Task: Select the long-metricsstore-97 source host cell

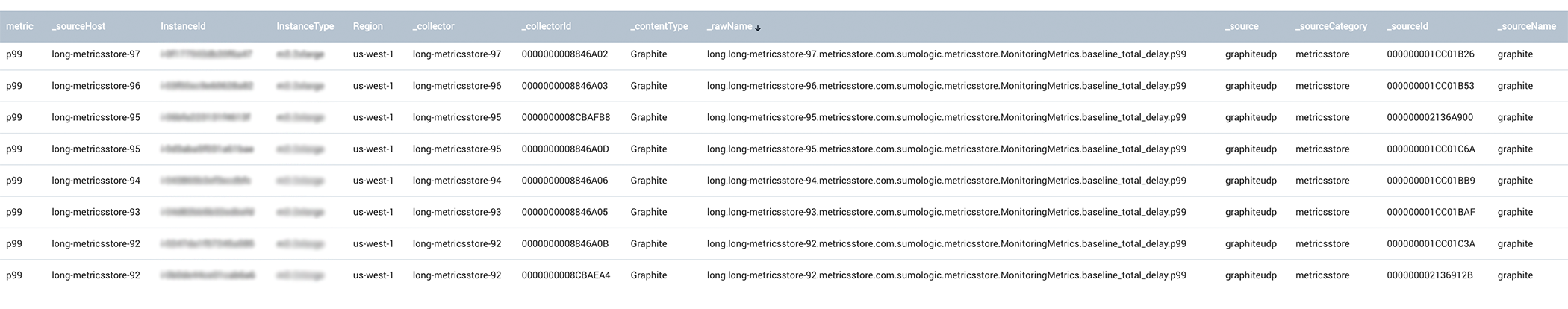Action: click(x=96, y=54)
